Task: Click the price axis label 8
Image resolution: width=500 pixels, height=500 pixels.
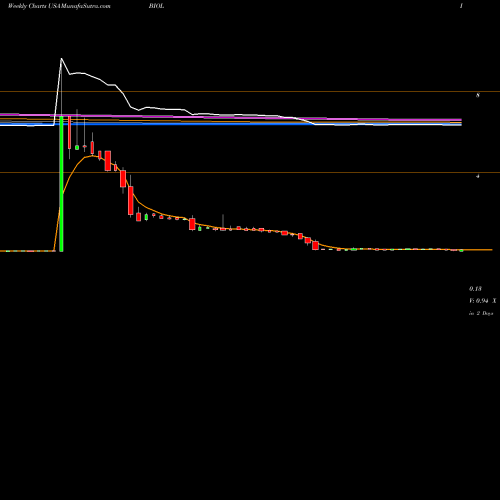Action: tap(478, 95)
